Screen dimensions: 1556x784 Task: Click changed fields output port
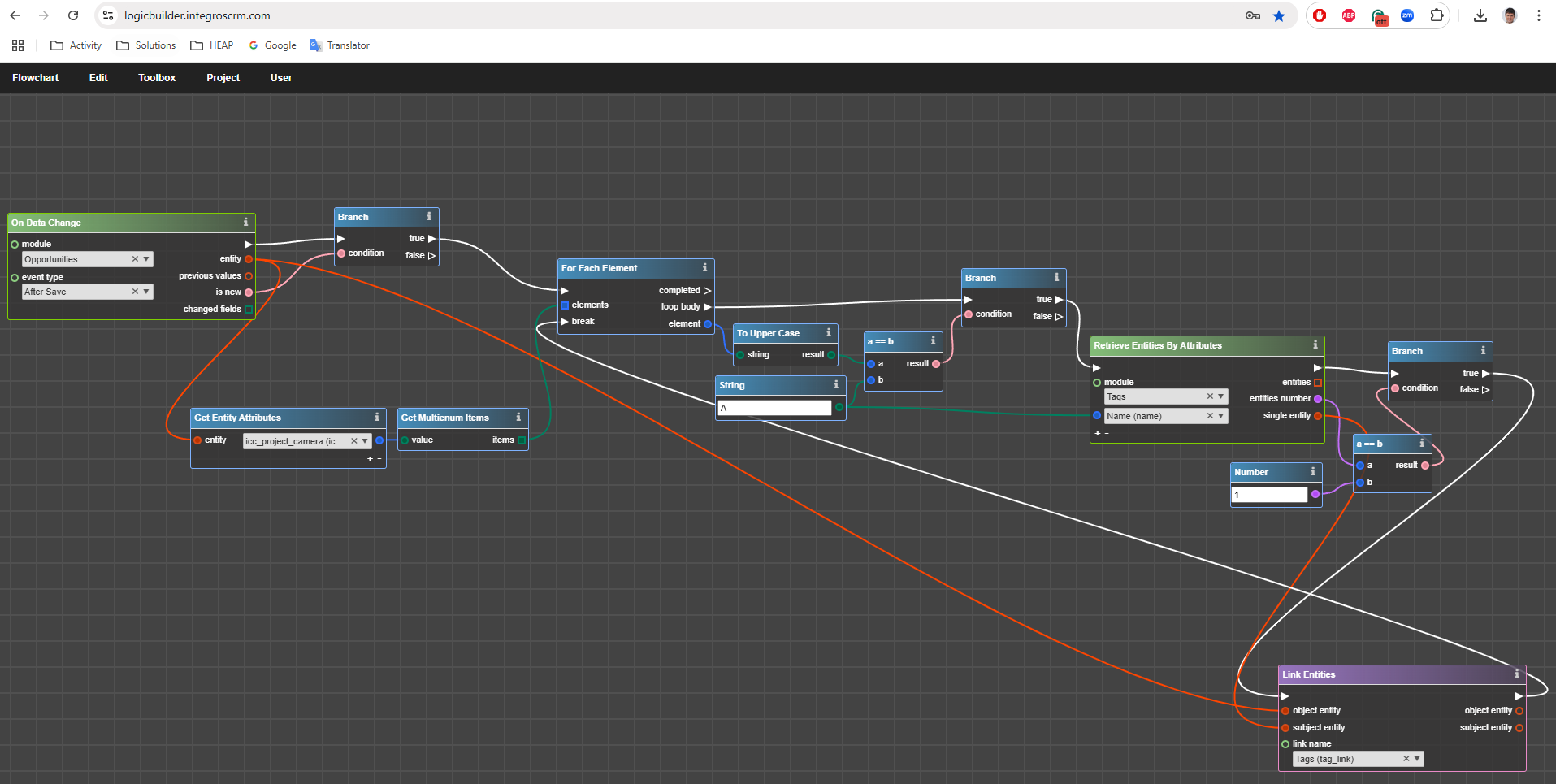click(x=249, y=310)
